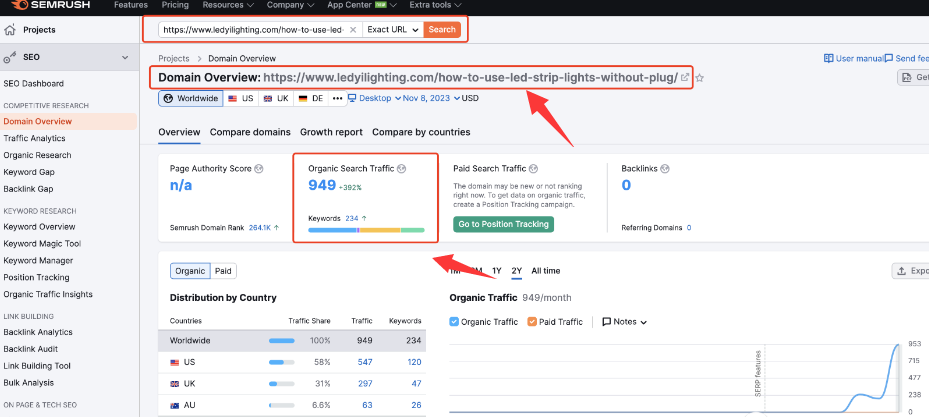929x417 pixels.
Task: Open Site Bulk Analysis in sidebar
Action: (28, 383)
